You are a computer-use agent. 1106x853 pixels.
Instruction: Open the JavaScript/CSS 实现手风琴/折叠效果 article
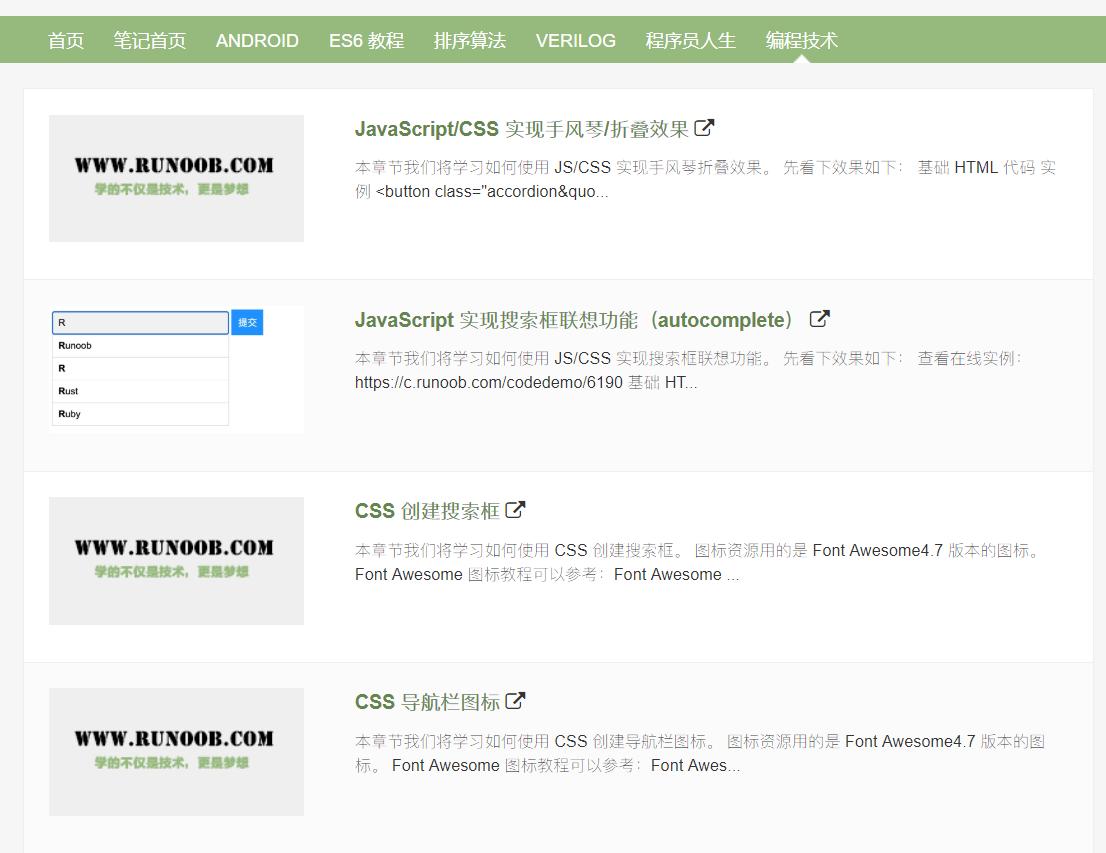tap(518, 128)
